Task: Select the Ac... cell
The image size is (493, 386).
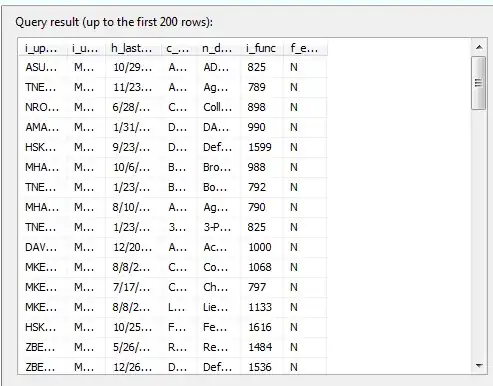Action: 218,247
